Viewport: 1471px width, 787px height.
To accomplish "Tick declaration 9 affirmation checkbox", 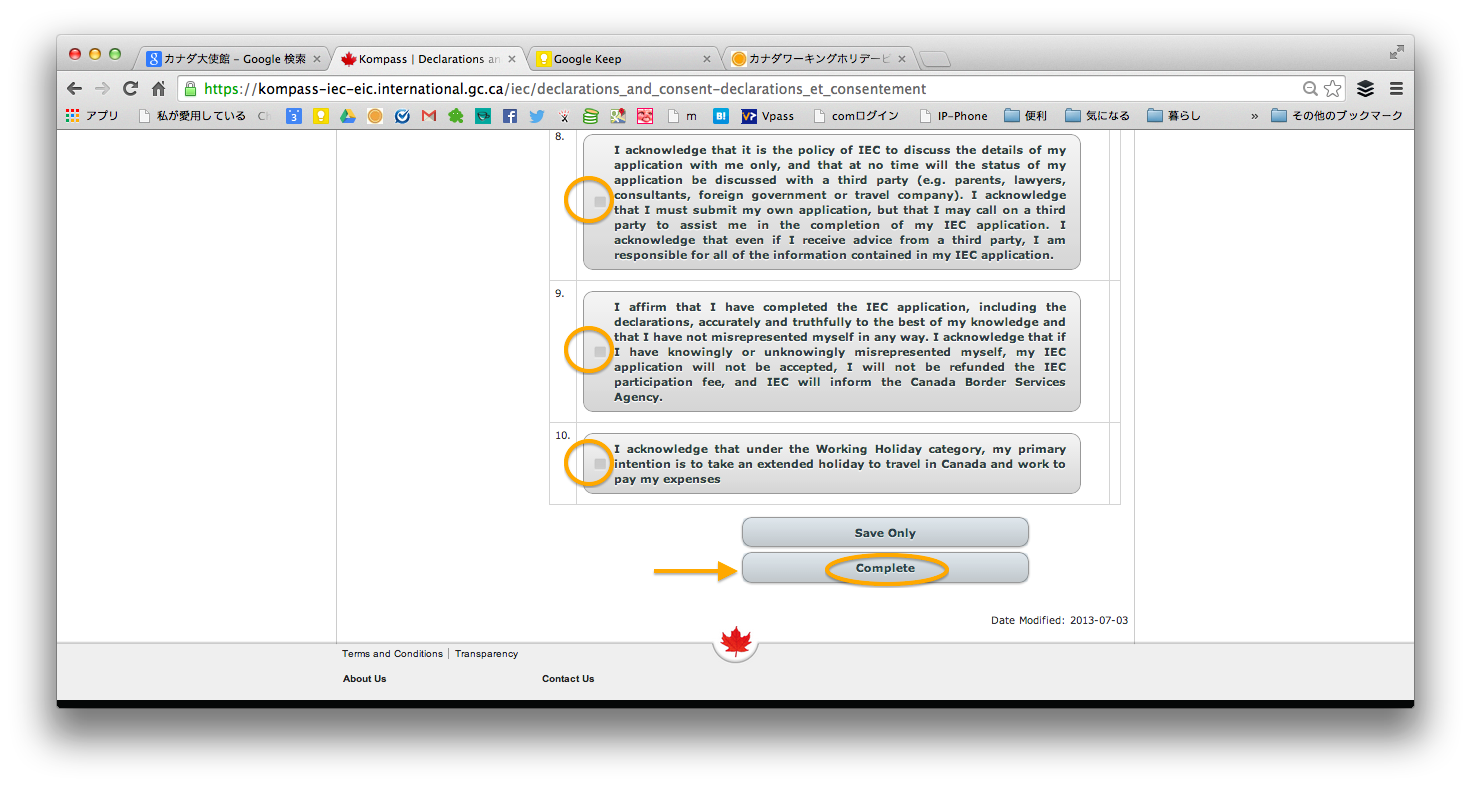I will pos(600,352).
